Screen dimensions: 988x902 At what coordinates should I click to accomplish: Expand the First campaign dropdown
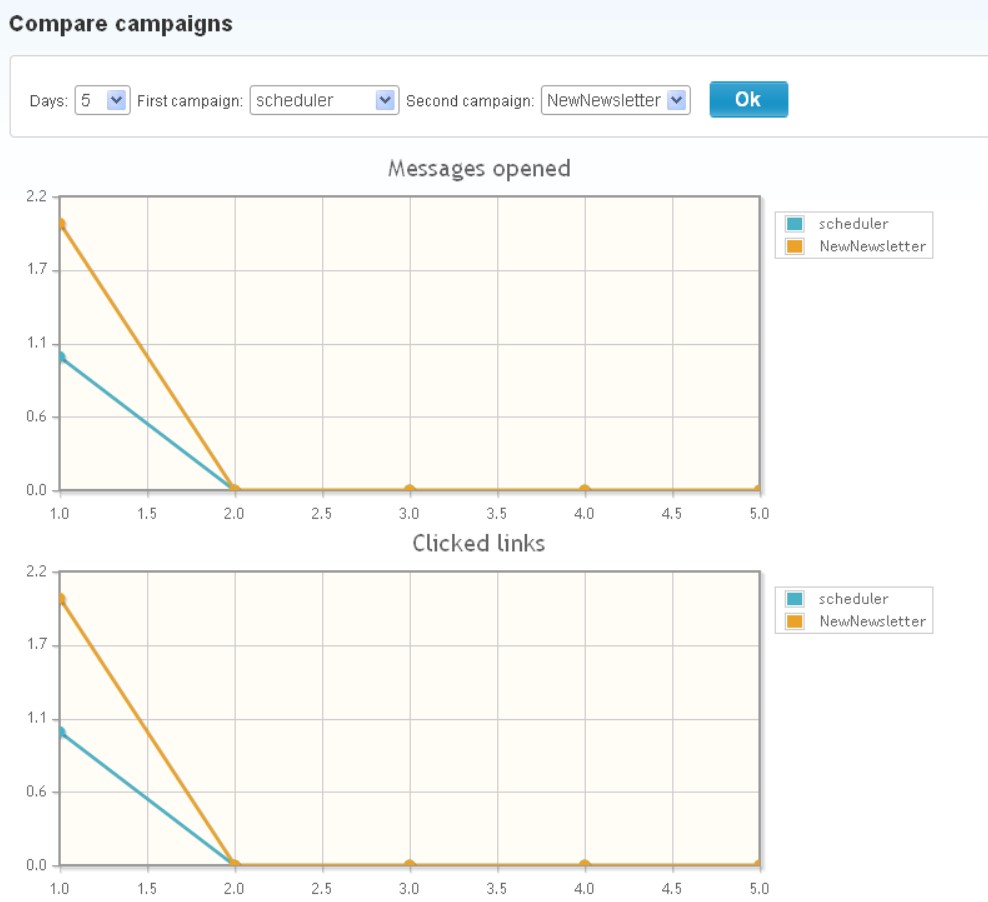coord(324,100)
